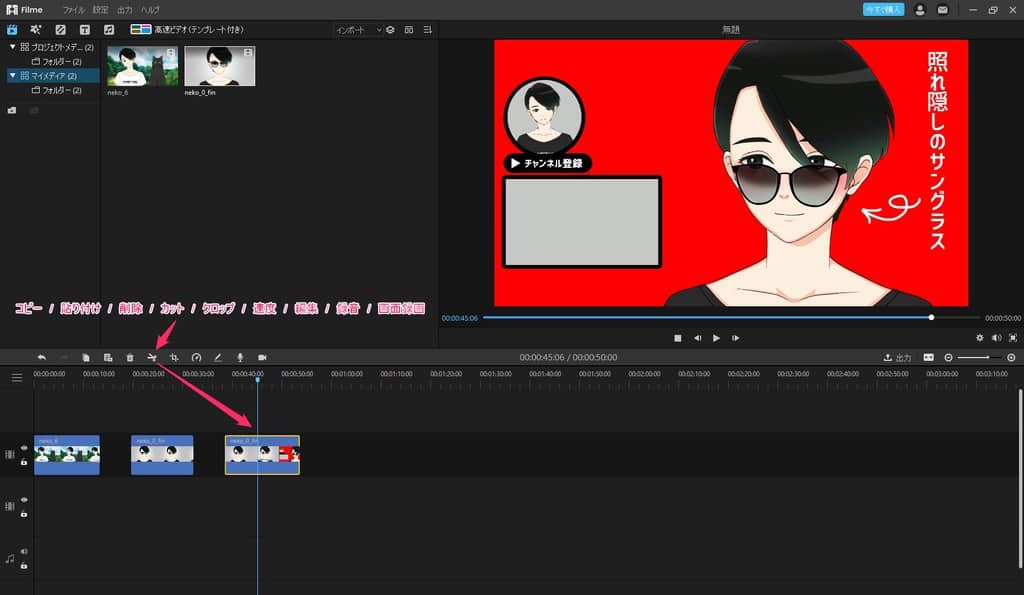This screenshot has height=595, width=1024.
Task: Select the neko_6 media thumbnail
Action: pos(142,66)
